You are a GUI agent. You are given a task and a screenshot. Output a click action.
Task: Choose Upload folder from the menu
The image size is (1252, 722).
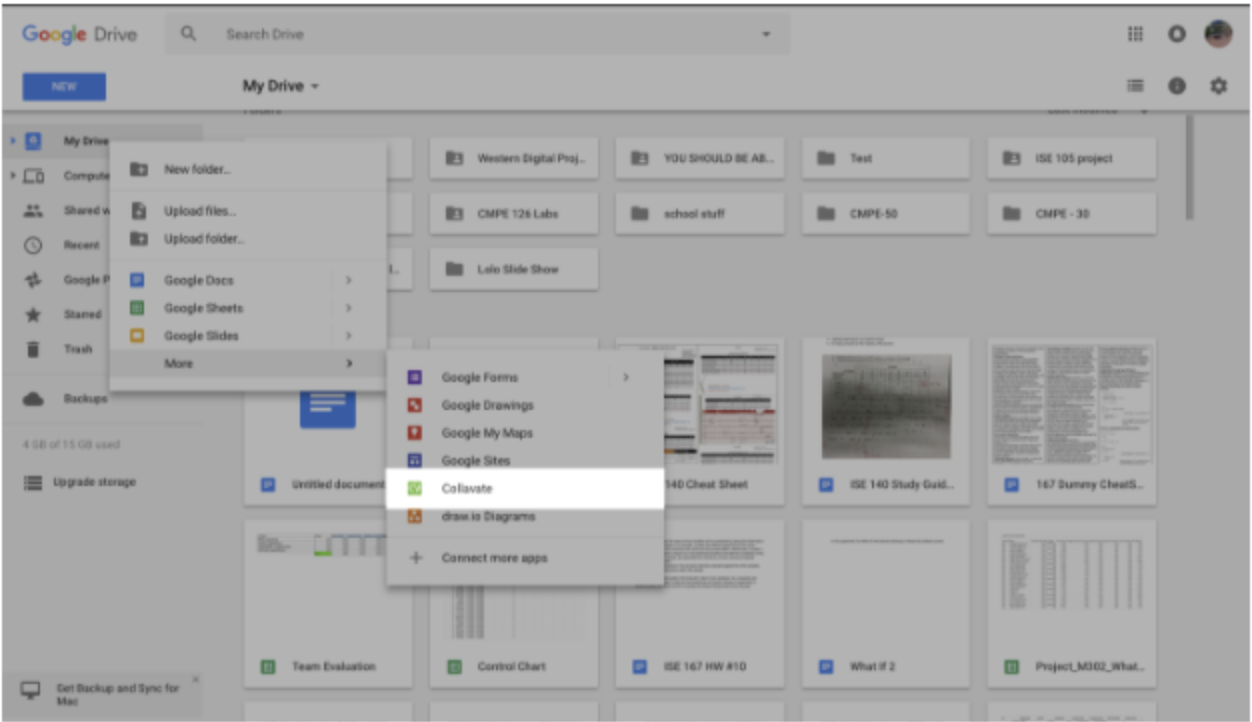248,239
